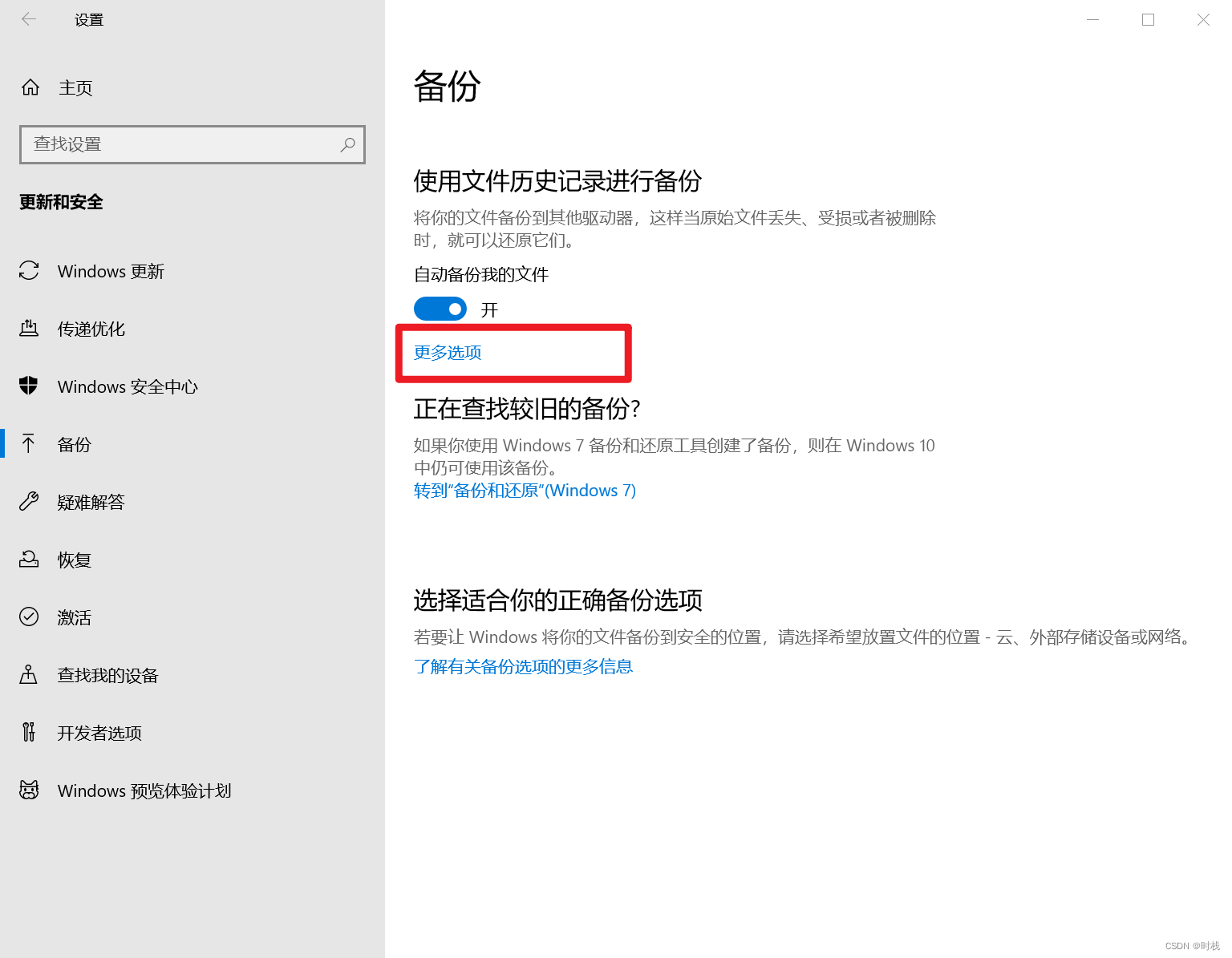Click the 更新和安全 section title
This screenshot has height=958, width=1232.
61,202
